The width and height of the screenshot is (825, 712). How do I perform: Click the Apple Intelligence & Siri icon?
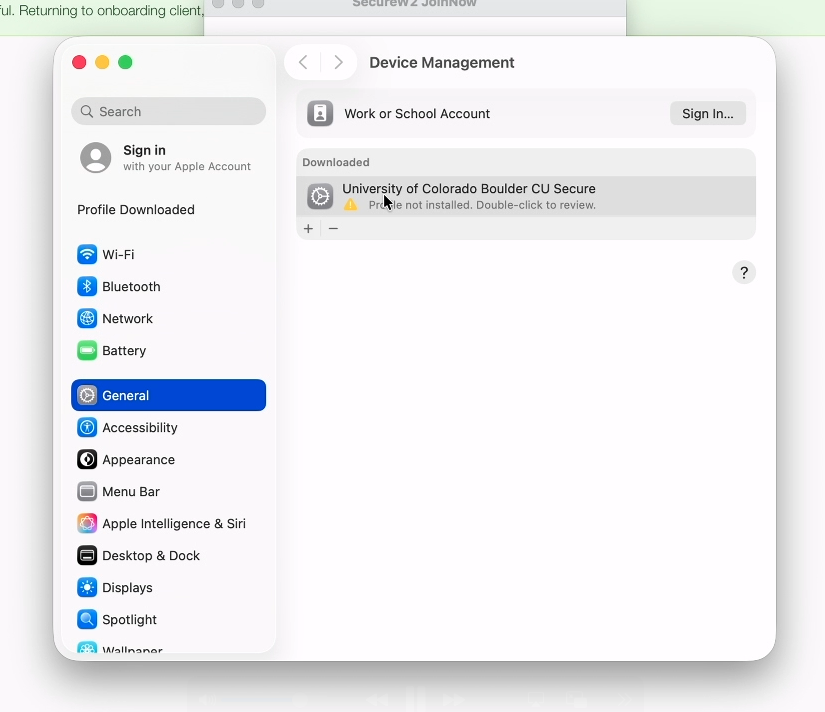click(87, 524)
